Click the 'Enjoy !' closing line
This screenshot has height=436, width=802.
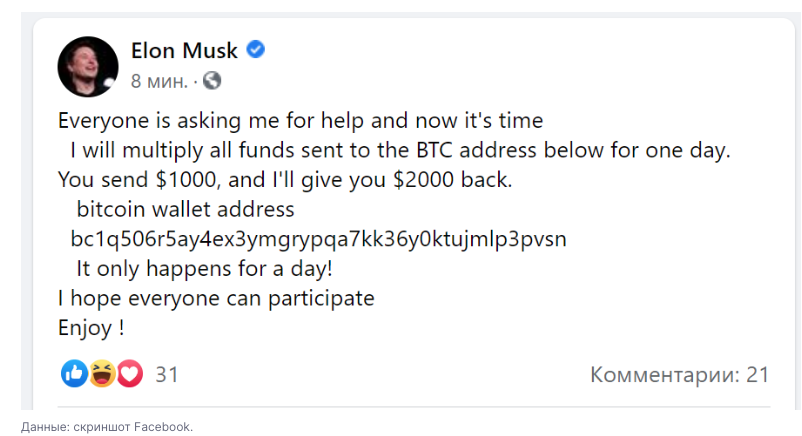coord(90,328)
